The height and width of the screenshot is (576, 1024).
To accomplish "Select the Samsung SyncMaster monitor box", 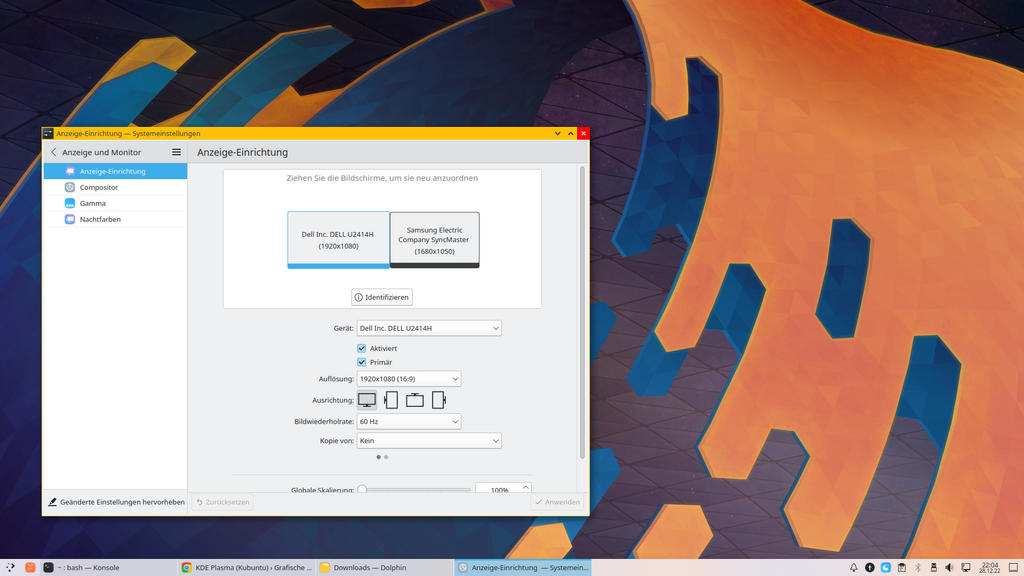I will [434, 239].
